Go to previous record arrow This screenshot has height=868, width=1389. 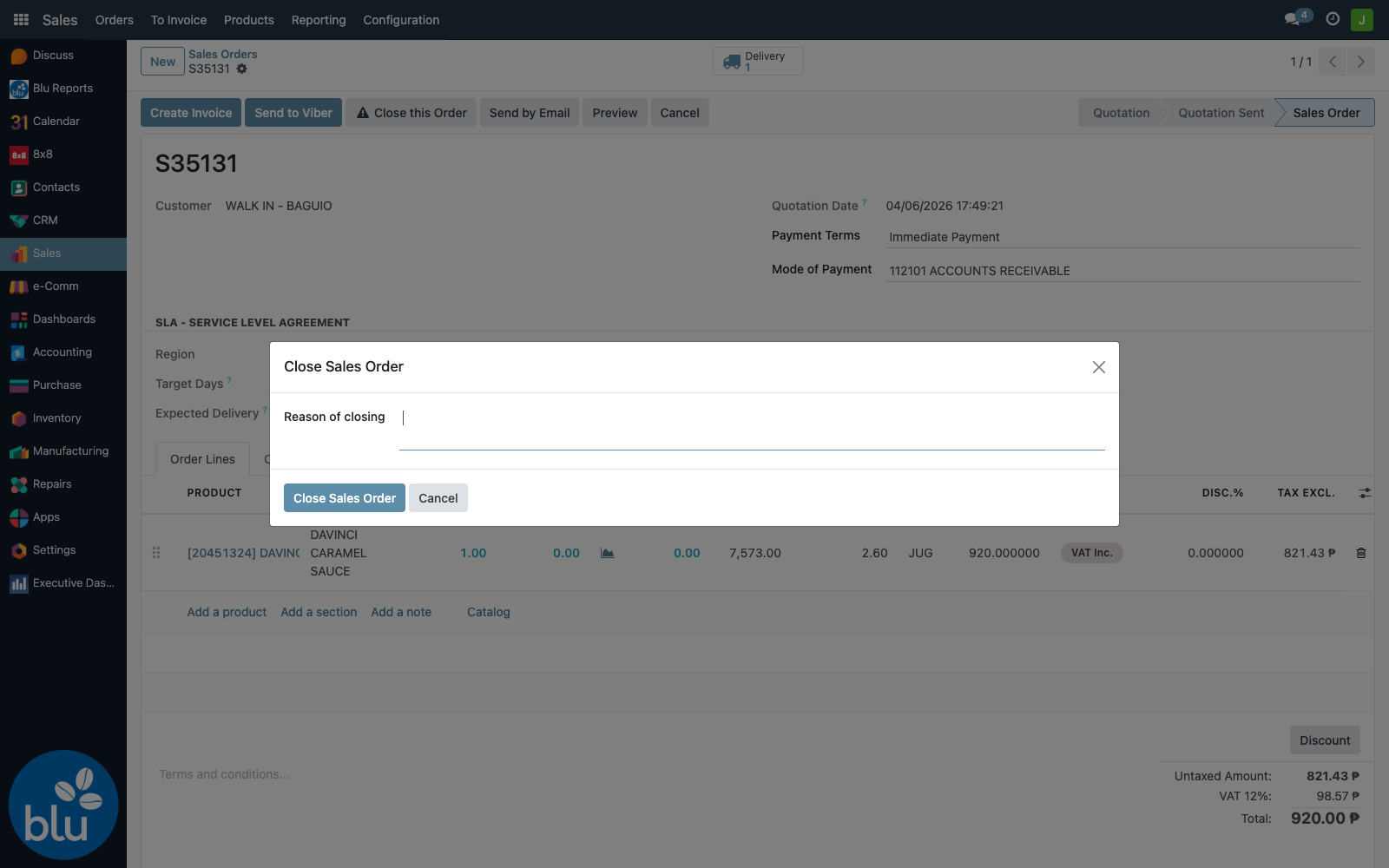tap(1333, 62)
